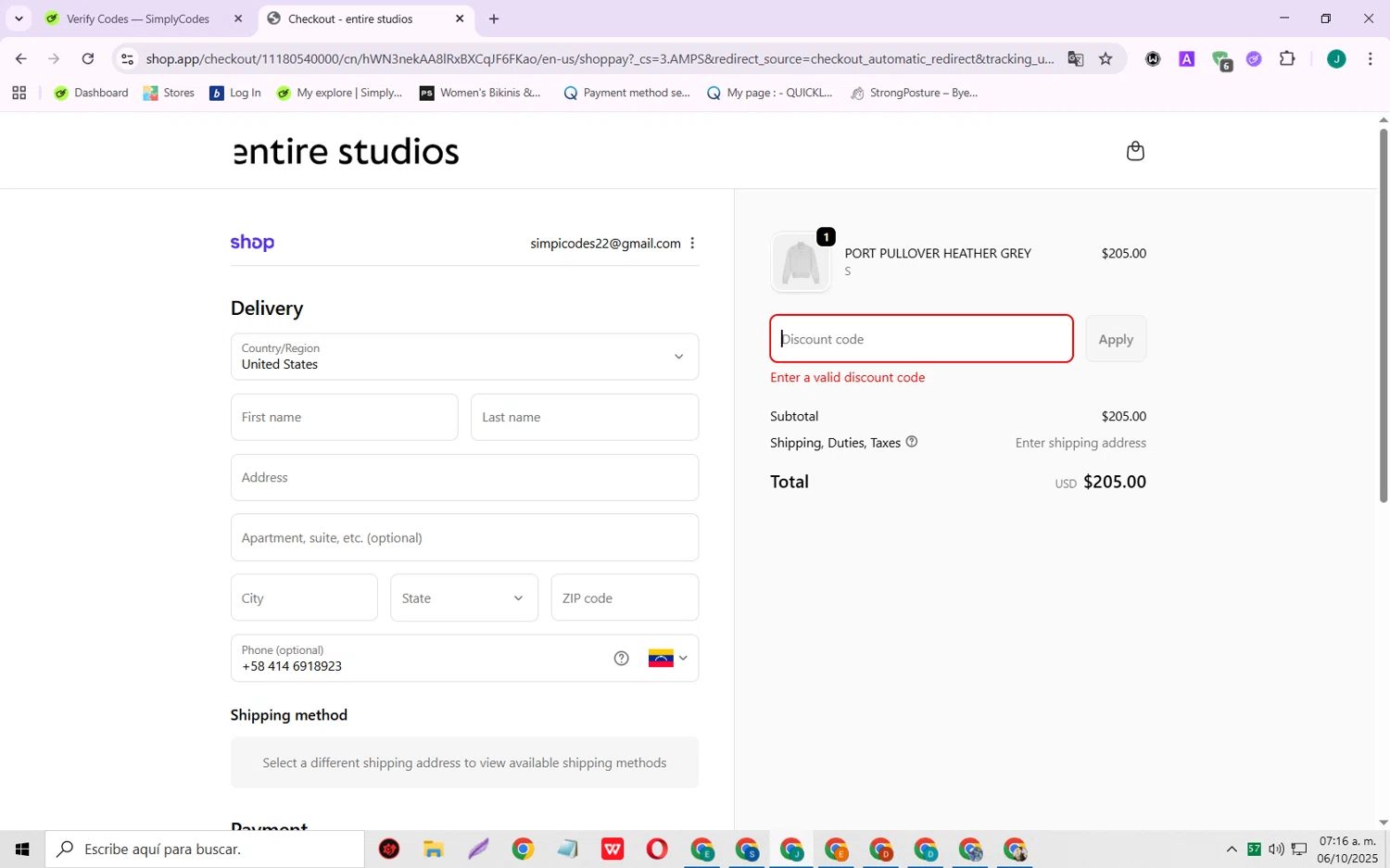Switch to the Verify Codes SimplyCodes tab

(139, 19)
